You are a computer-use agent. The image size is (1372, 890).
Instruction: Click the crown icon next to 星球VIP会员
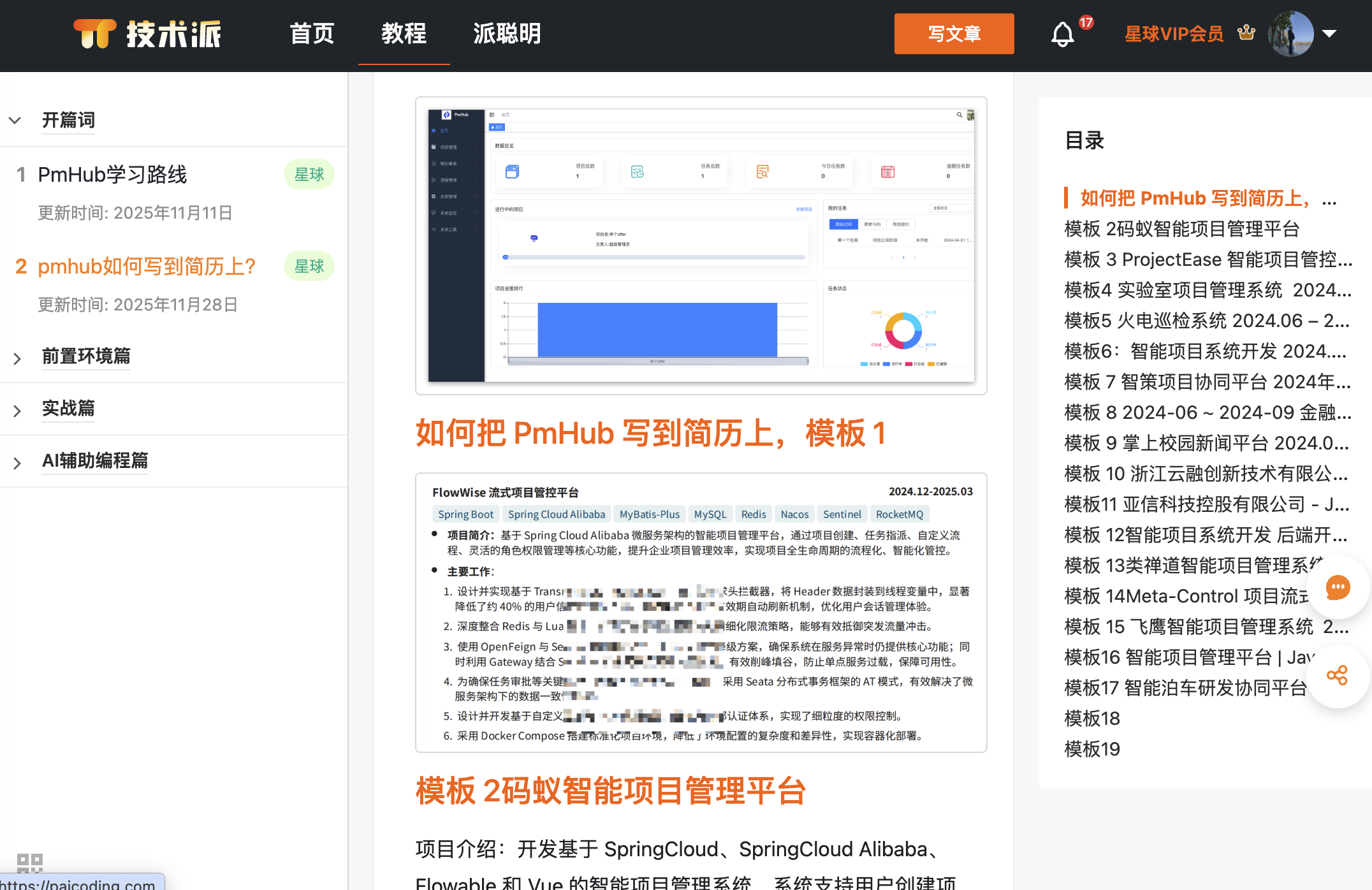click(1246, 33)
